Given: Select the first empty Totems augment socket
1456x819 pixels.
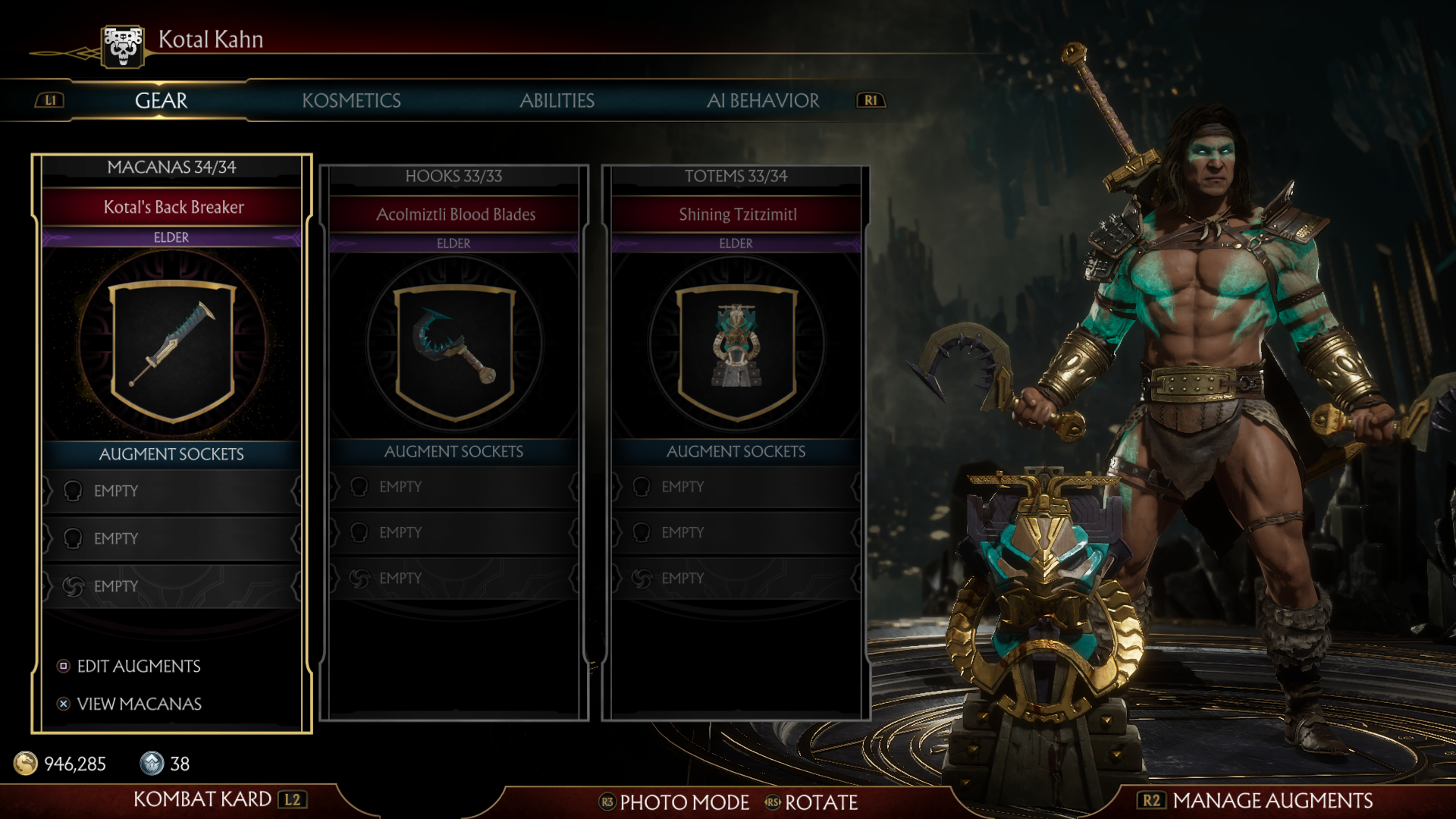Looking at the screenshot, I should tap(736, 487).
